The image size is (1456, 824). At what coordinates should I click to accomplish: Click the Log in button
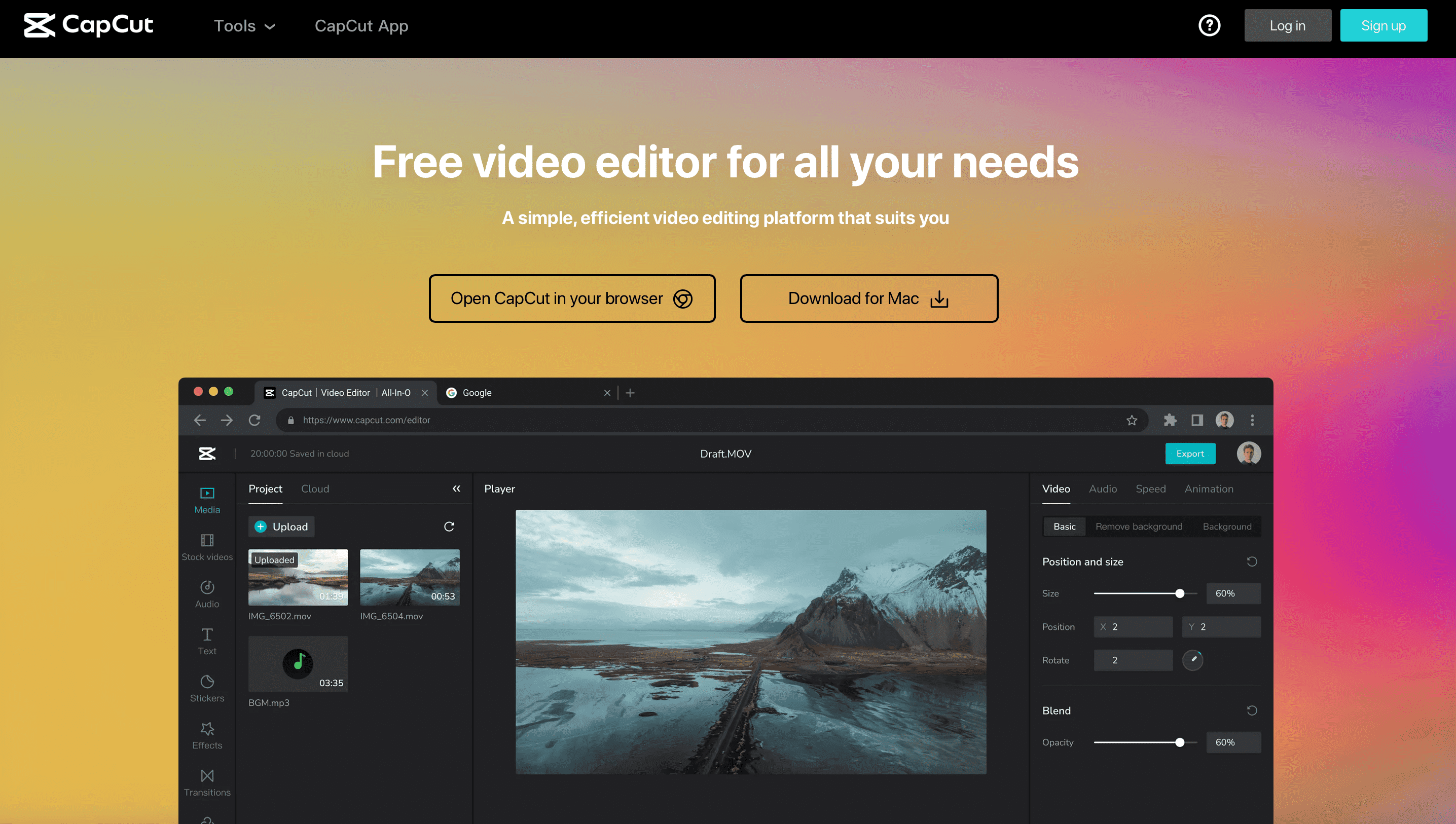pos(1287,25)
